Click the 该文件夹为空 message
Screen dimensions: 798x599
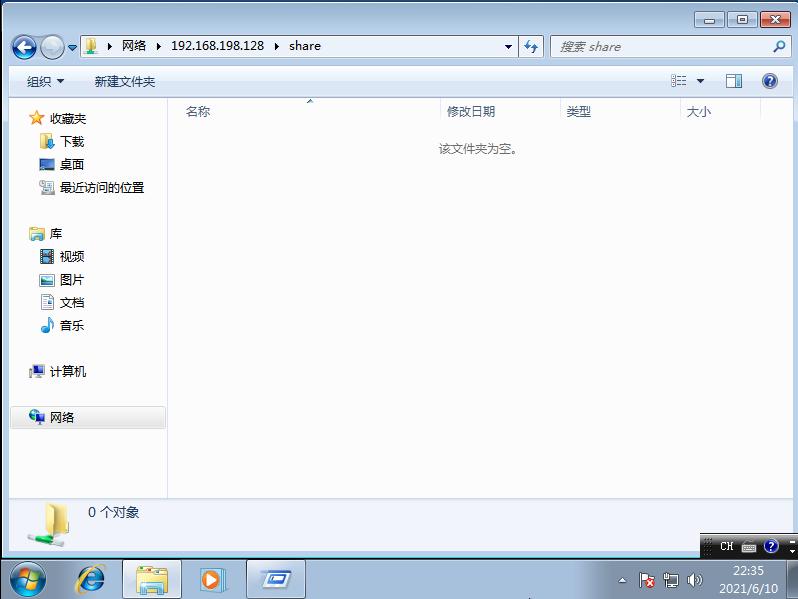pos(478,149)
